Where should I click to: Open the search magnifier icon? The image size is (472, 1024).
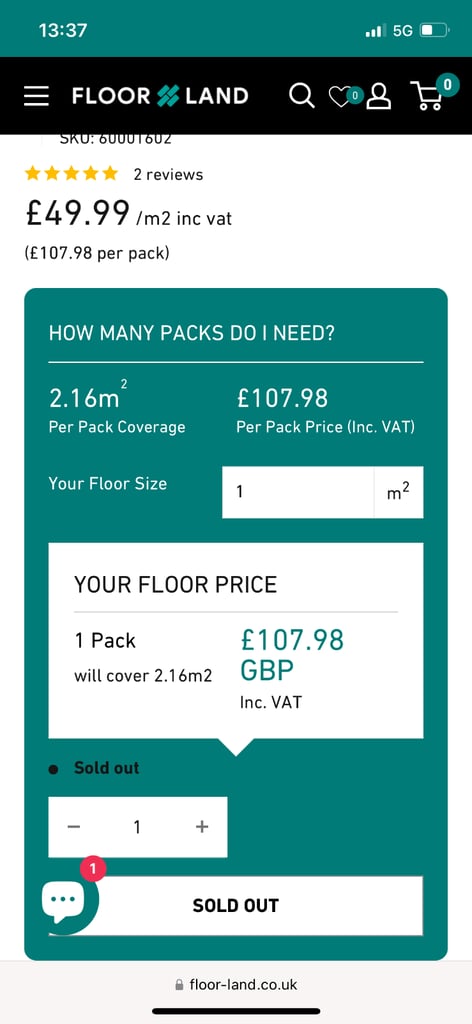pos(302,95)
